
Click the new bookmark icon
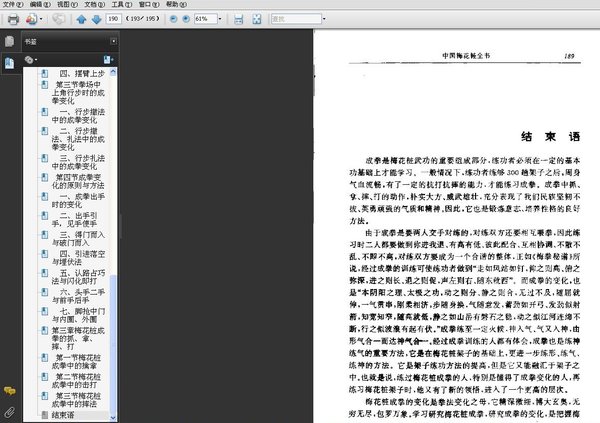point(108,60)
